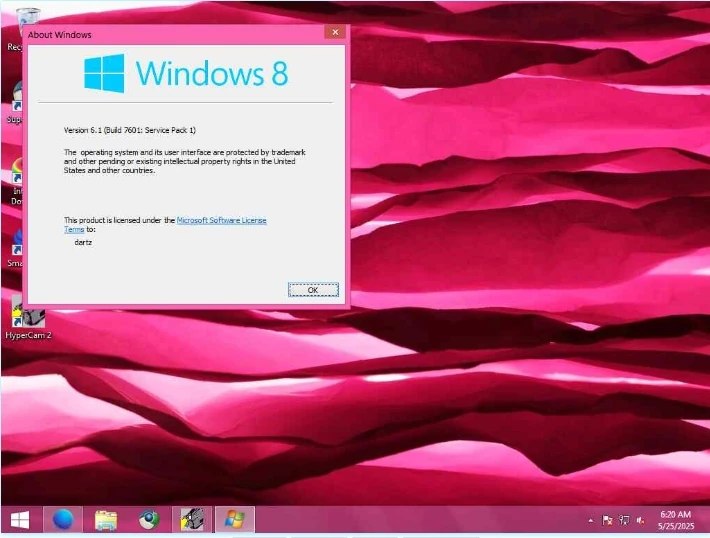Screen dimensions: 710x538
Task: Open the muted volume speaker tray icon
Action: click(x=640, y=521)
